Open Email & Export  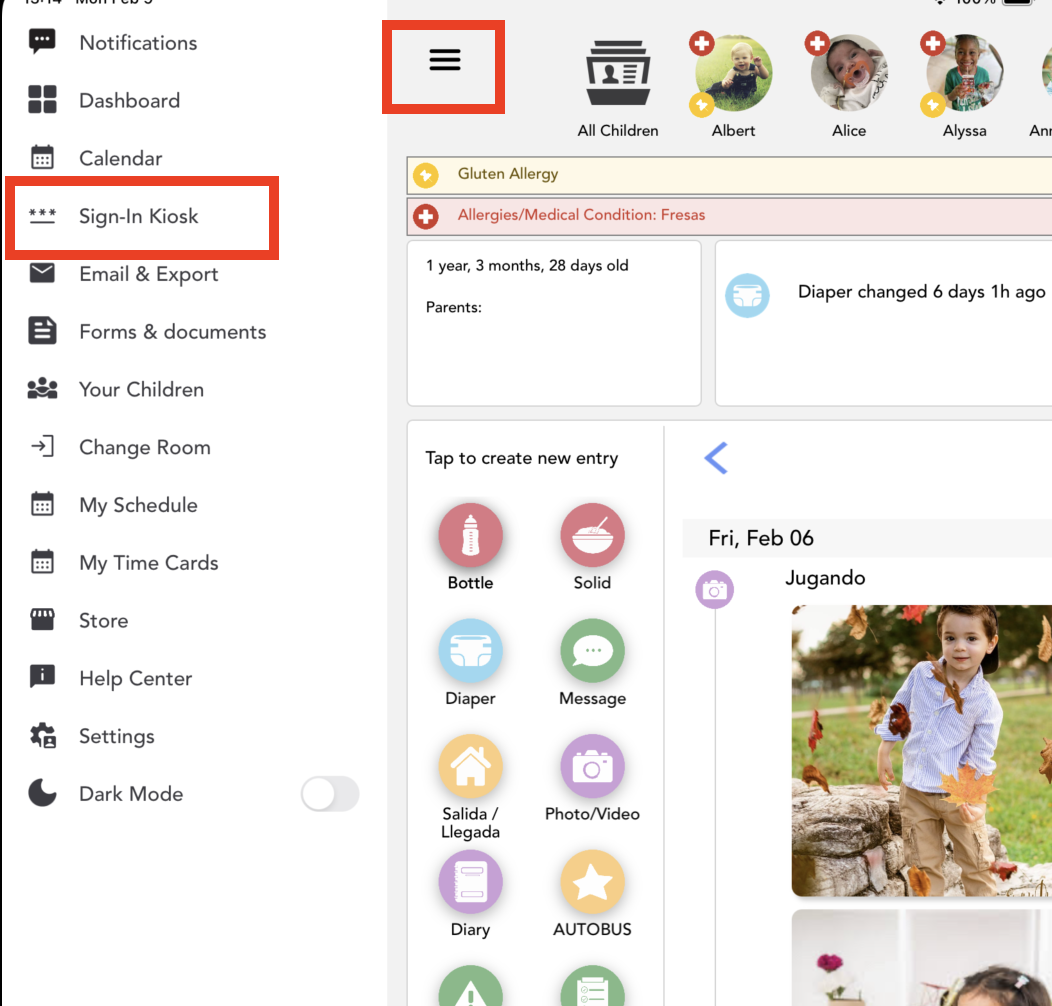pos(149,274)
